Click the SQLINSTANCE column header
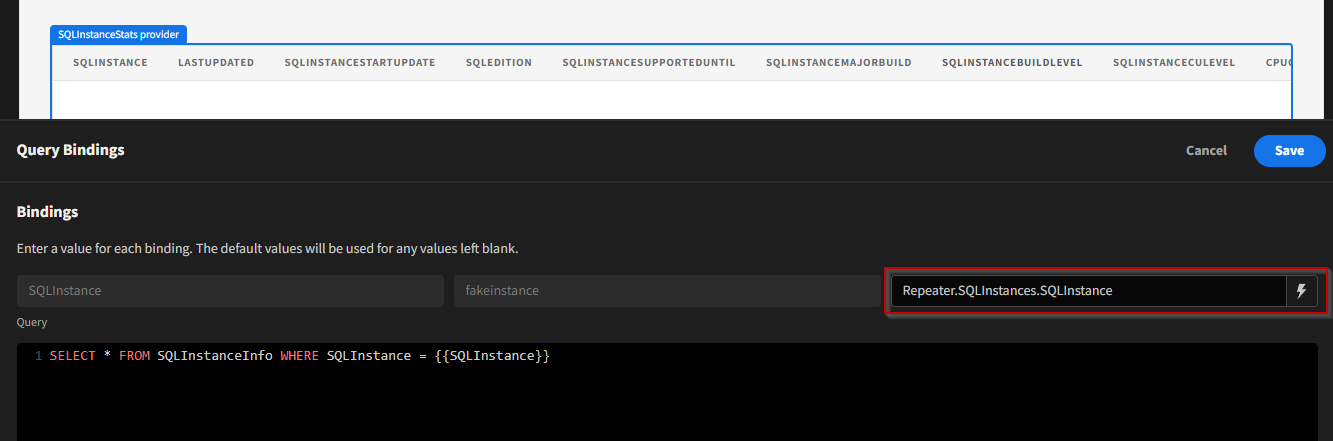 110,62
